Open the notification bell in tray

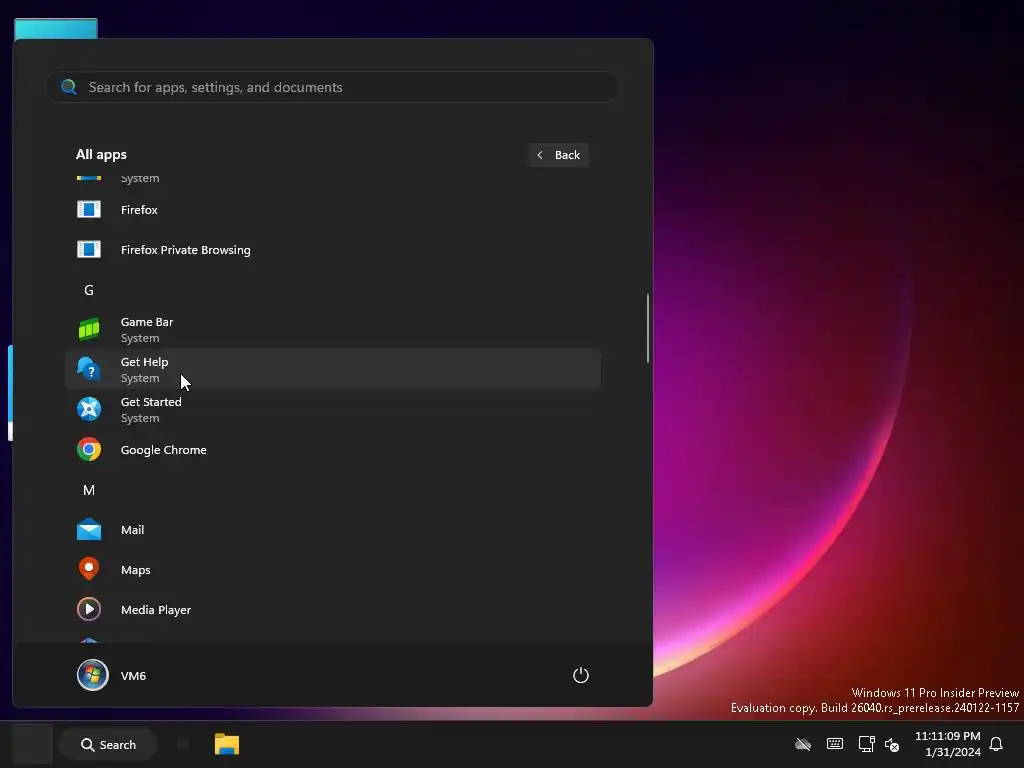pos(996,744)
